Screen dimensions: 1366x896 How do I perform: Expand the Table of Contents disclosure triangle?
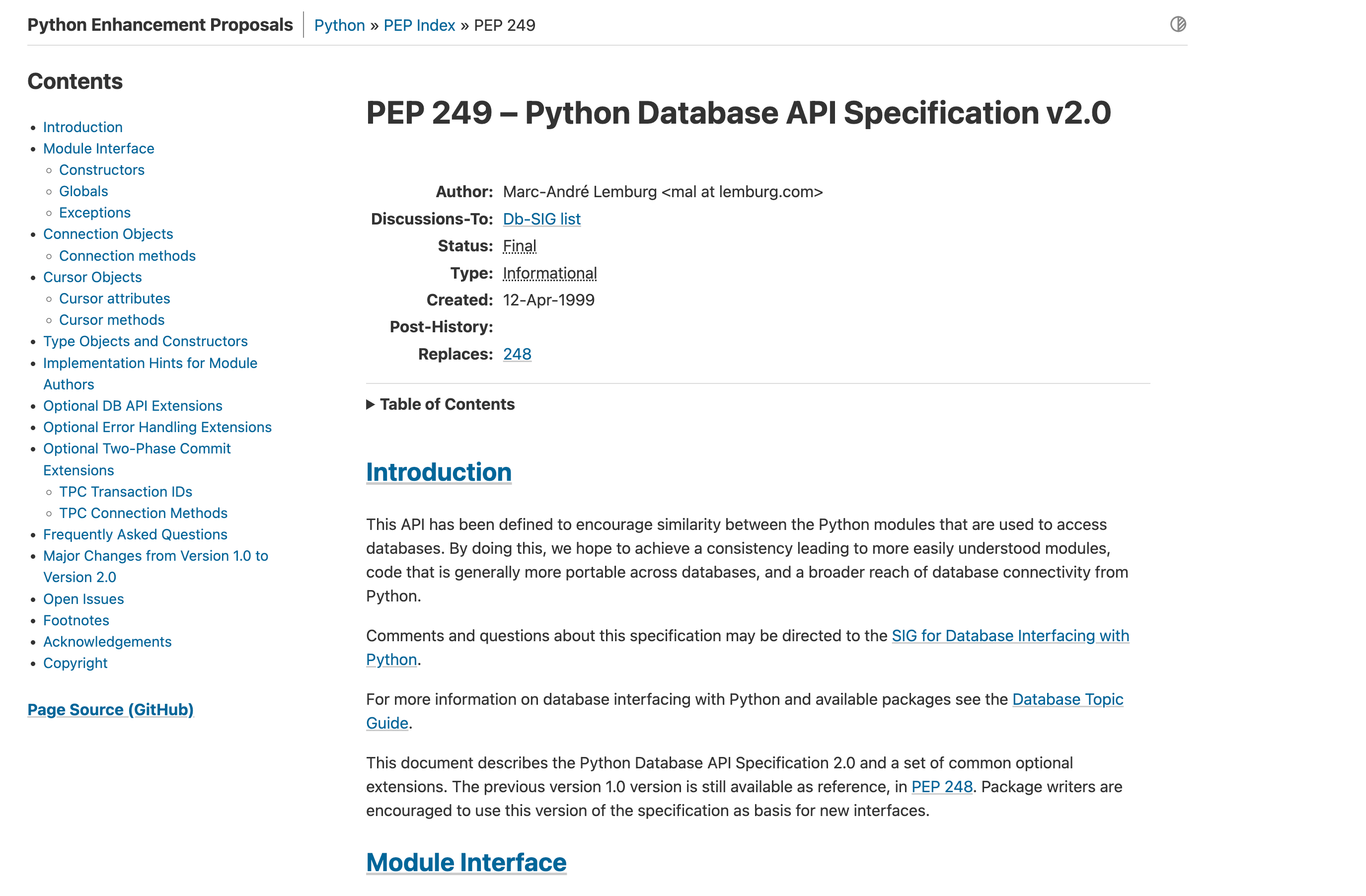371,405
